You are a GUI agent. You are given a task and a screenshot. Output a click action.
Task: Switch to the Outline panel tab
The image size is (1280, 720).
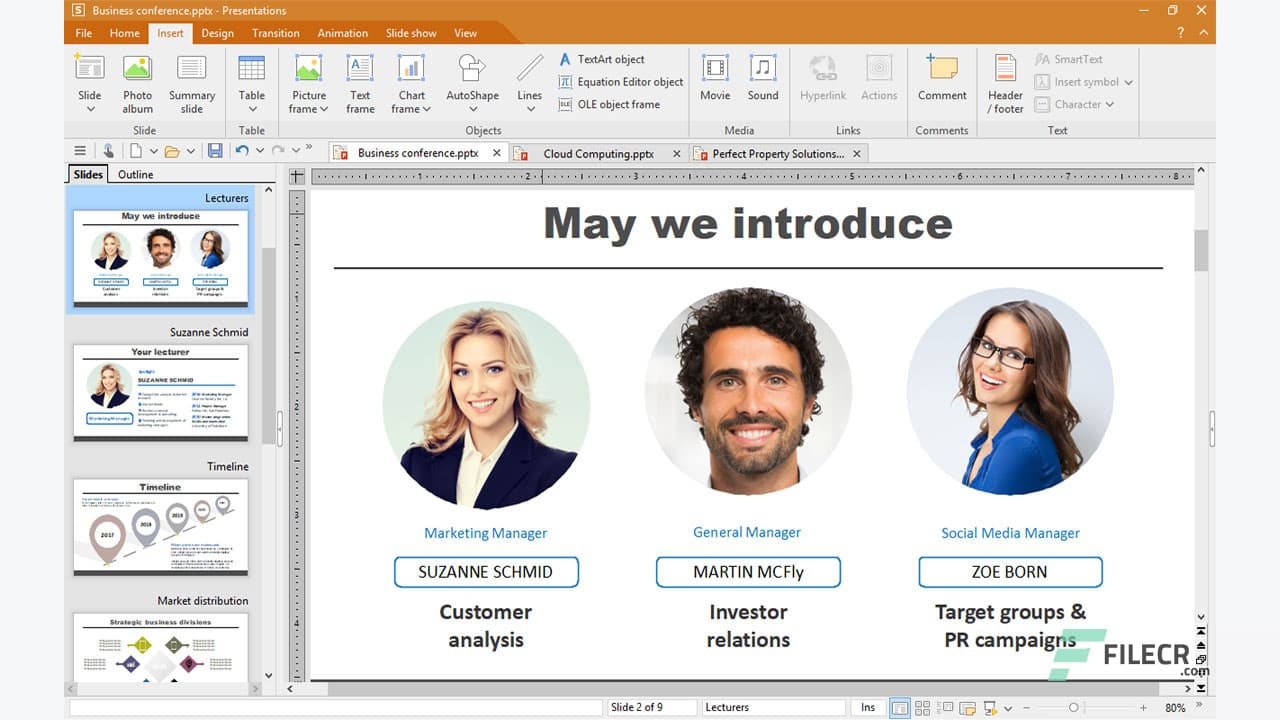coord(135,173)
